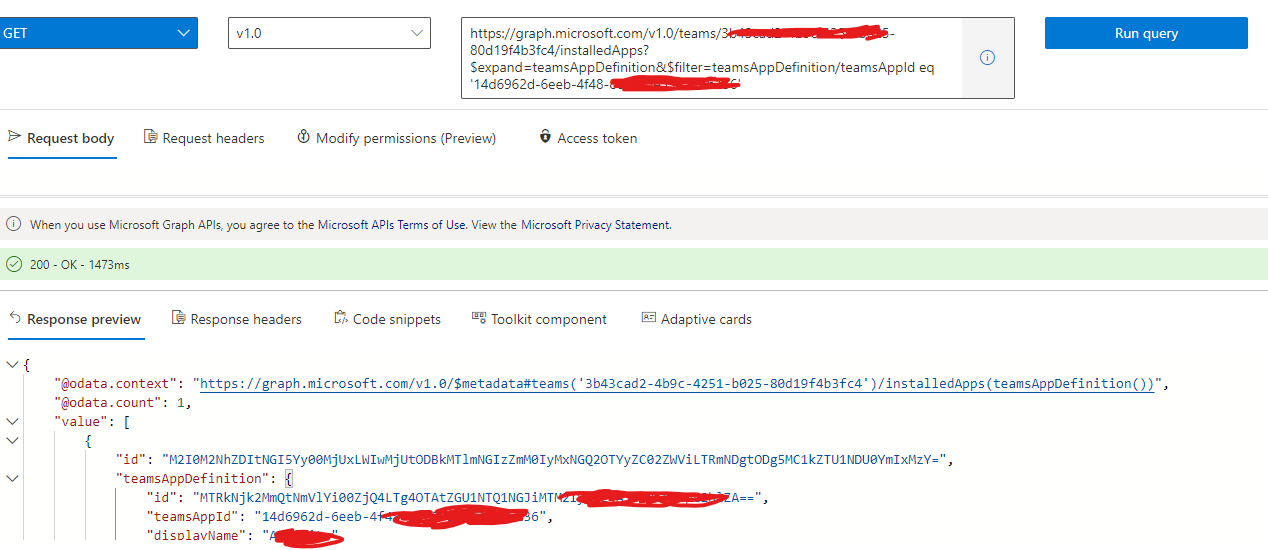Screen dimensions: 1268x550
Task: Click inside the query URL input field
Action: (x=711, y=58)
